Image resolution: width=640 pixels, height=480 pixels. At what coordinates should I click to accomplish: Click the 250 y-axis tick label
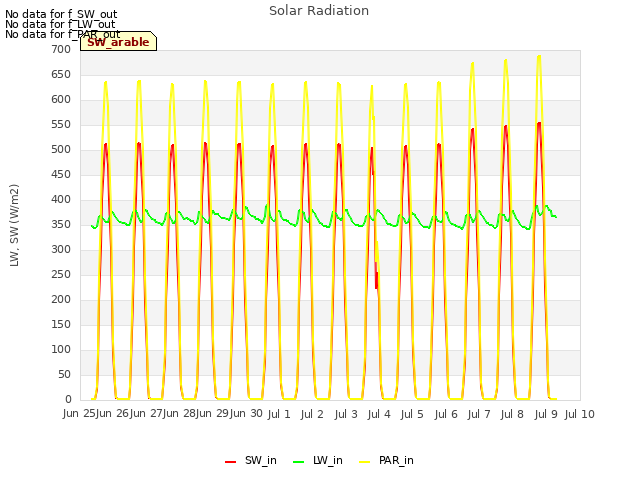(61, 274)
